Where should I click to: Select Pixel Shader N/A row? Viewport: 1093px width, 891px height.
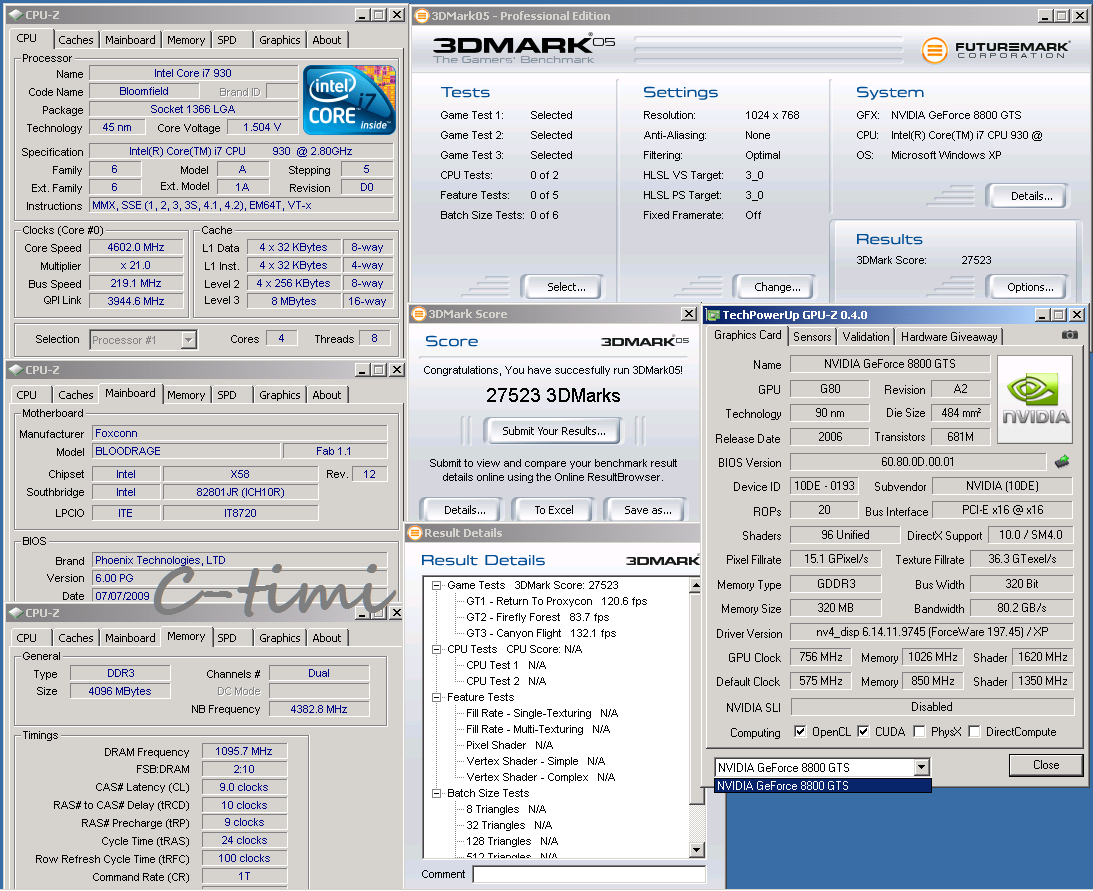(x=509, y=745)
